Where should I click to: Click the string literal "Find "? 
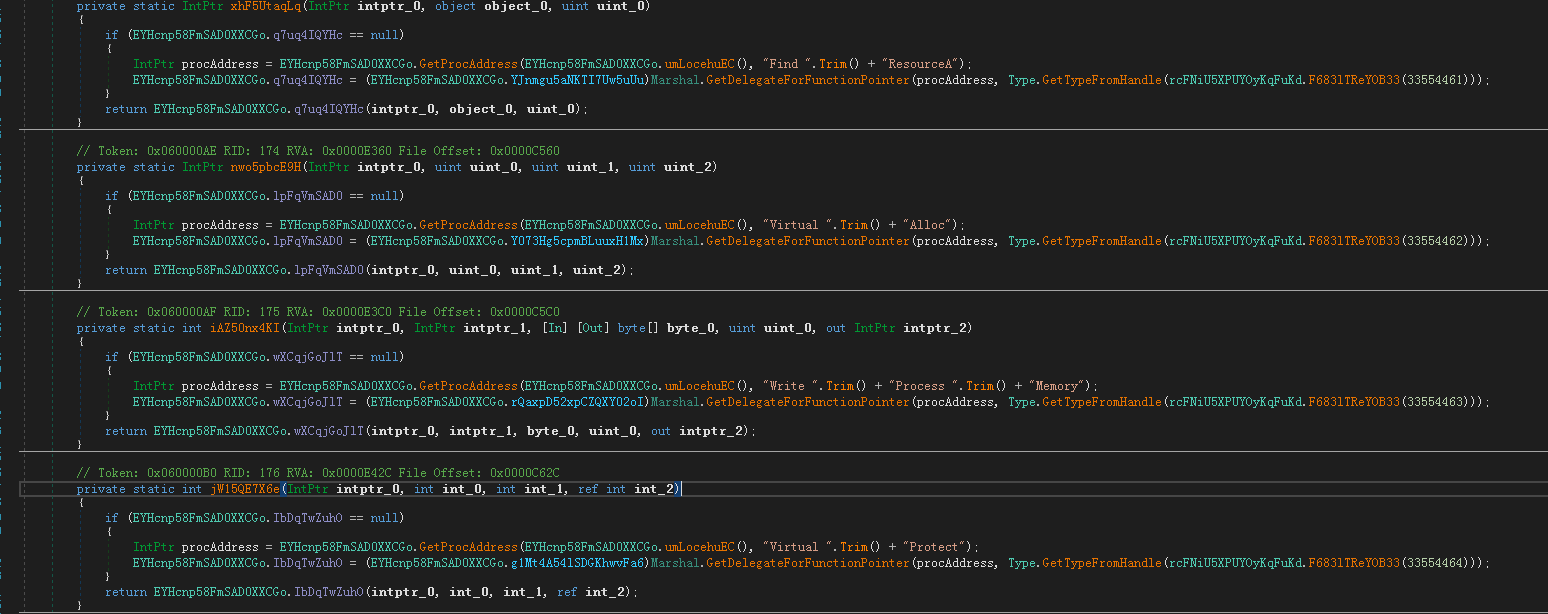pos(785,64)
